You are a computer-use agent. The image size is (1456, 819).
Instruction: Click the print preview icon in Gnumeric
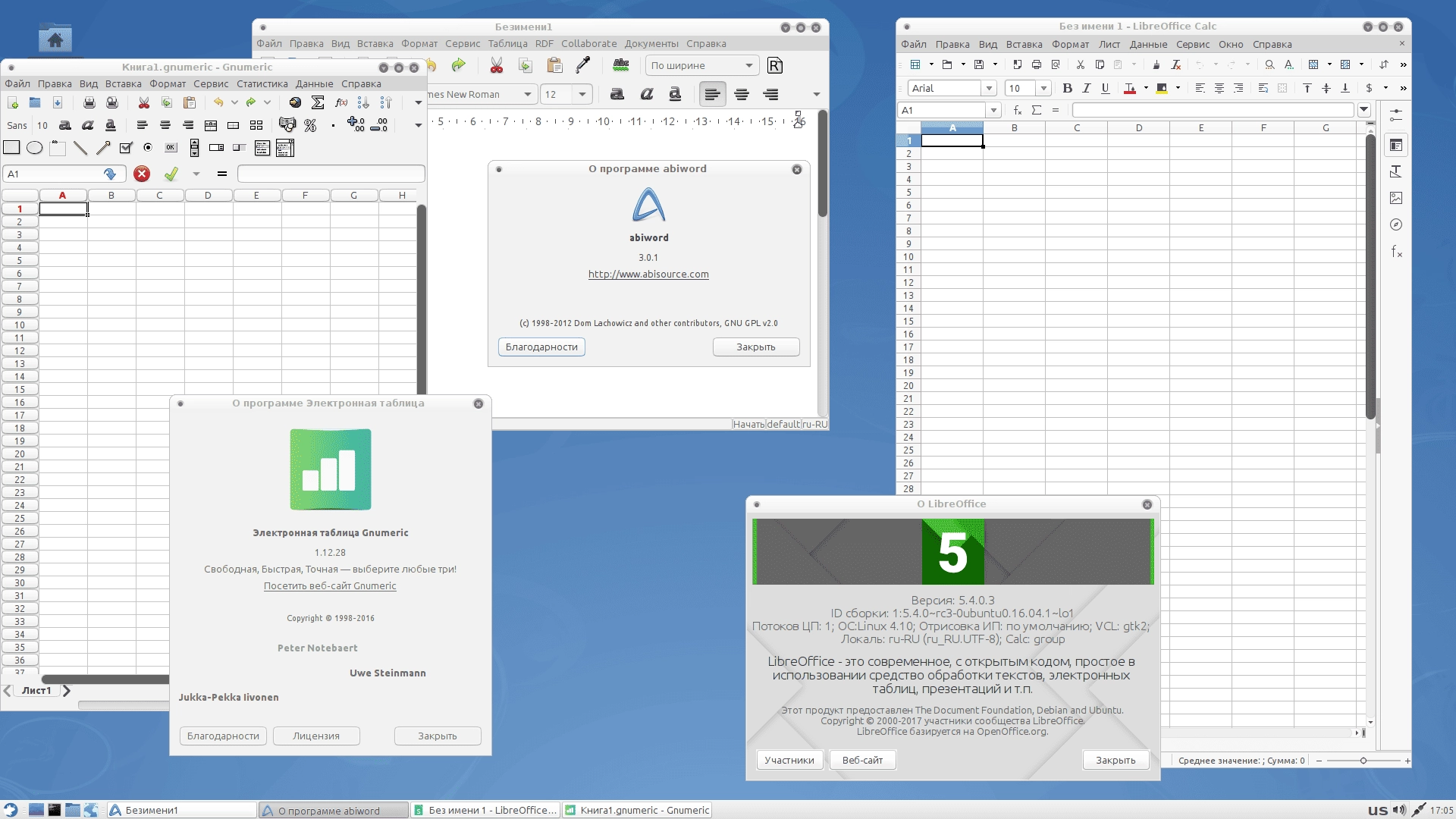tap(112, 102)
